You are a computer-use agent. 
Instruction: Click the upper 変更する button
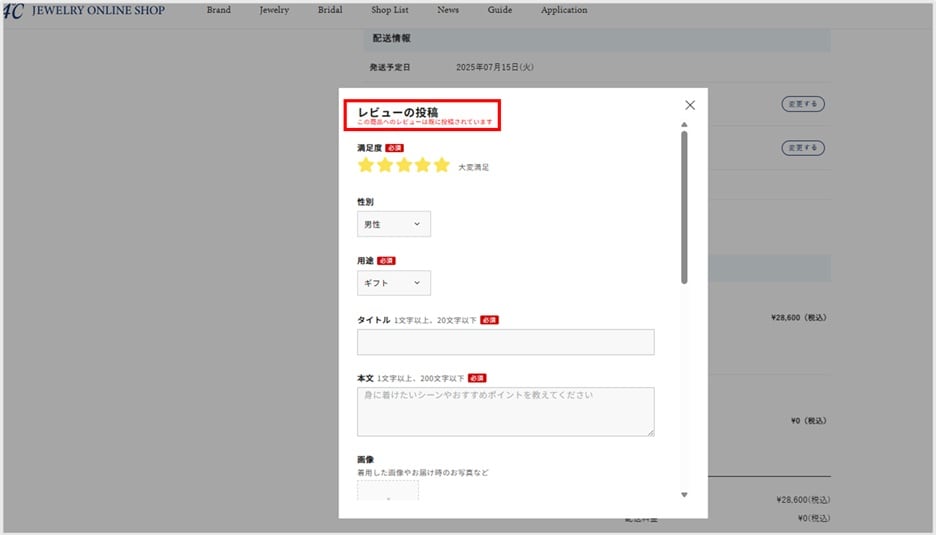pyautogui.click(x=803, y=104)
